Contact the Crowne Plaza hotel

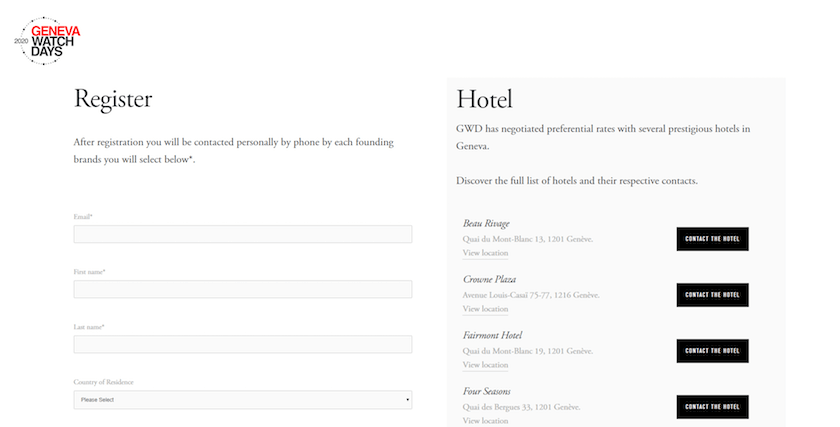point(712,295)
